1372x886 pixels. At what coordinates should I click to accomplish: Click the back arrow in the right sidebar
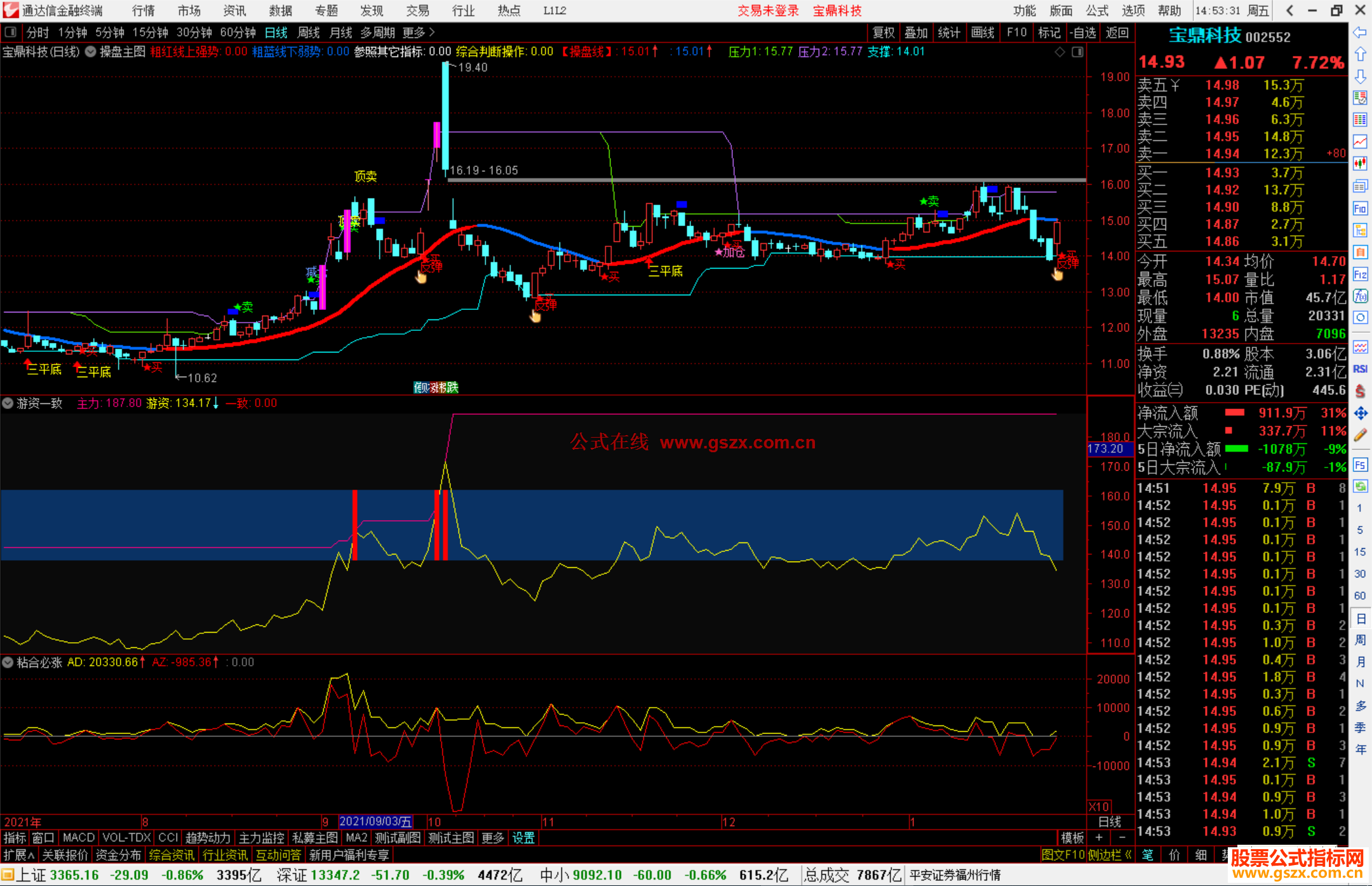(1360, 32)
